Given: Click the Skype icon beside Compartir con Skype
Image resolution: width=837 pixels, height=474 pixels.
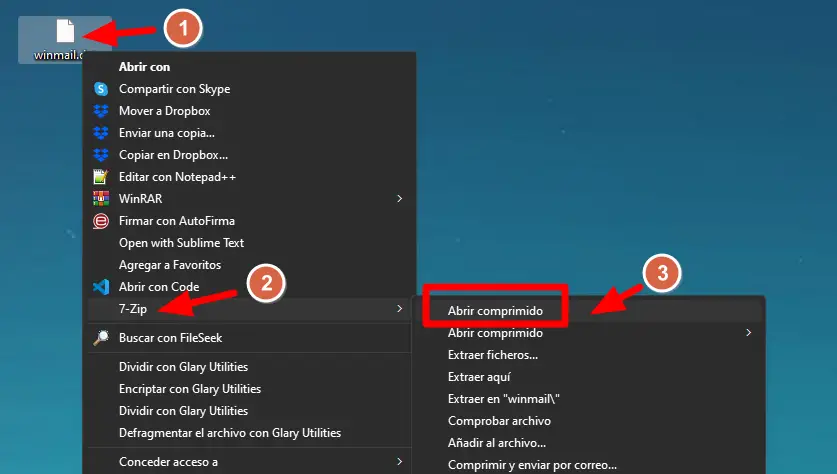Looking at the screenshot, I should point(101,89).
